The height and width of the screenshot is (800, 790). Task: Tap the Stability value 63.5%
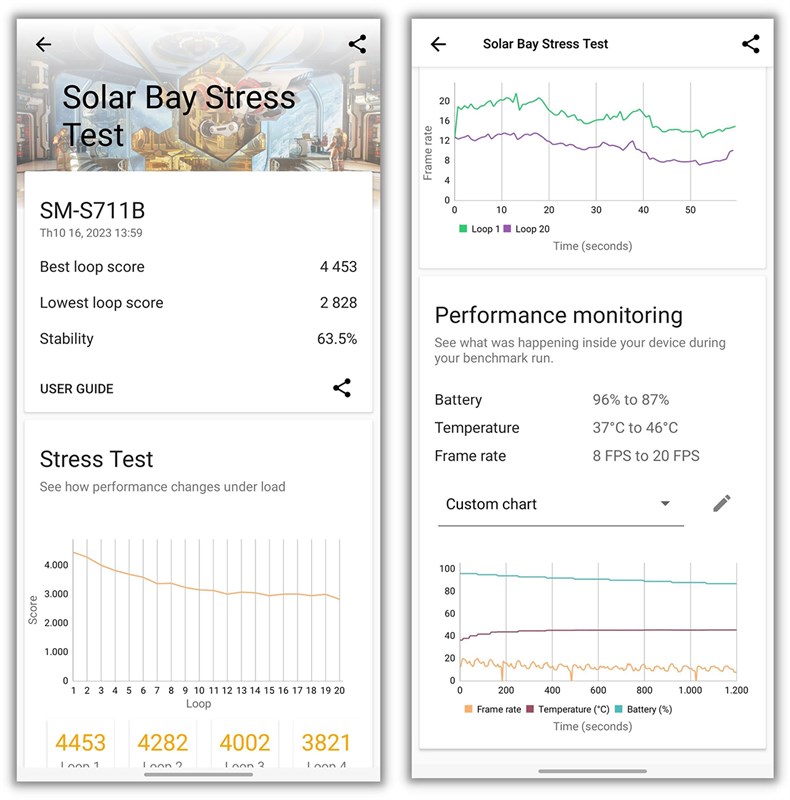[337, 339]
